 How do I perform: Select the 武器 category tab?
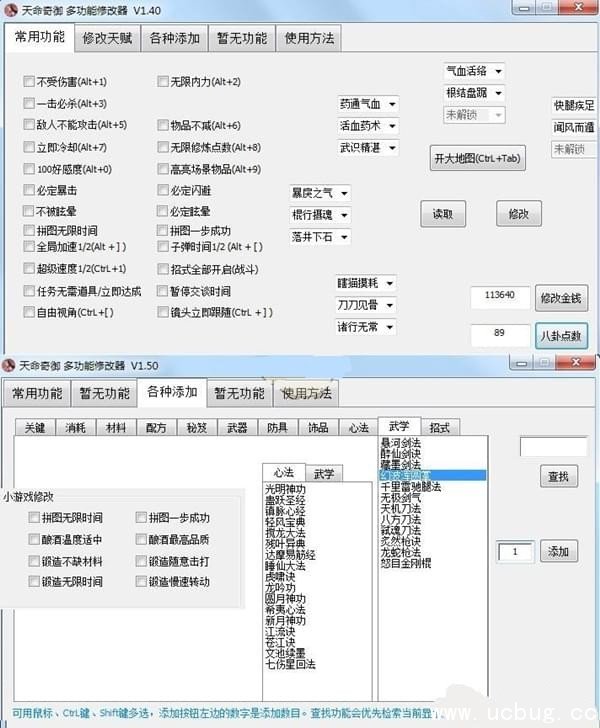[x=236, y=428]
